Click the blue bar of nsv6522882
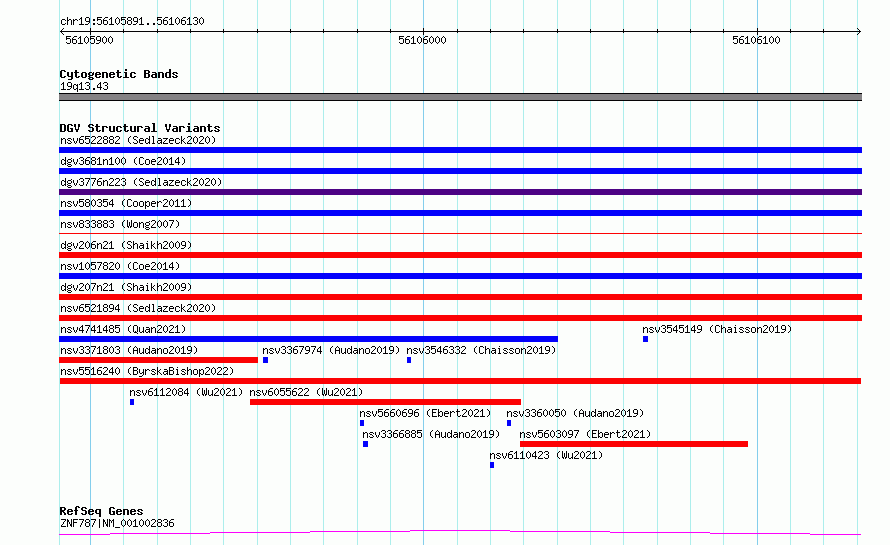 (460, 150)
